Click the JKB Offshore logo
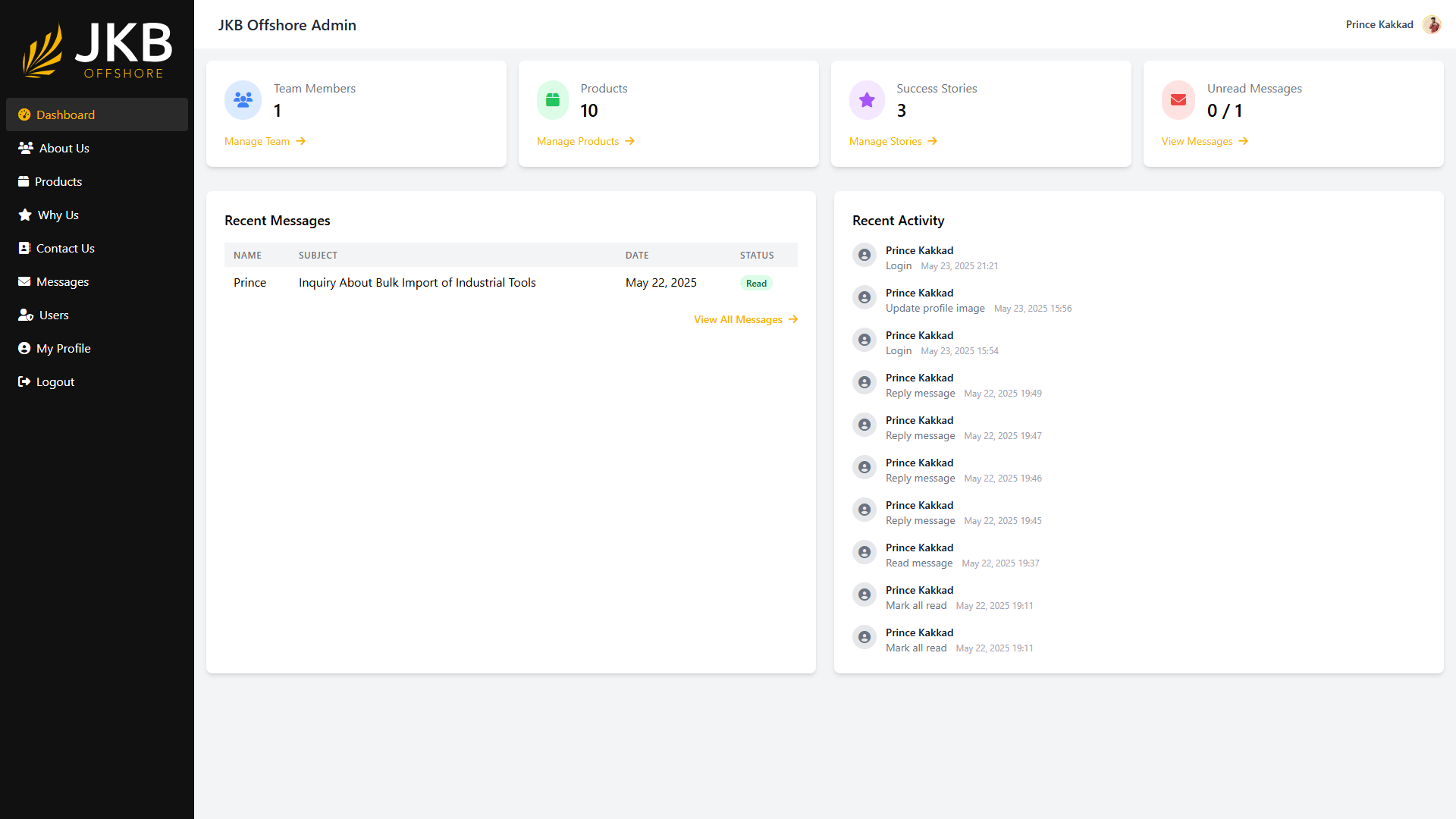Viewport: 1456px width, 819px height. [x=97, y=49]
